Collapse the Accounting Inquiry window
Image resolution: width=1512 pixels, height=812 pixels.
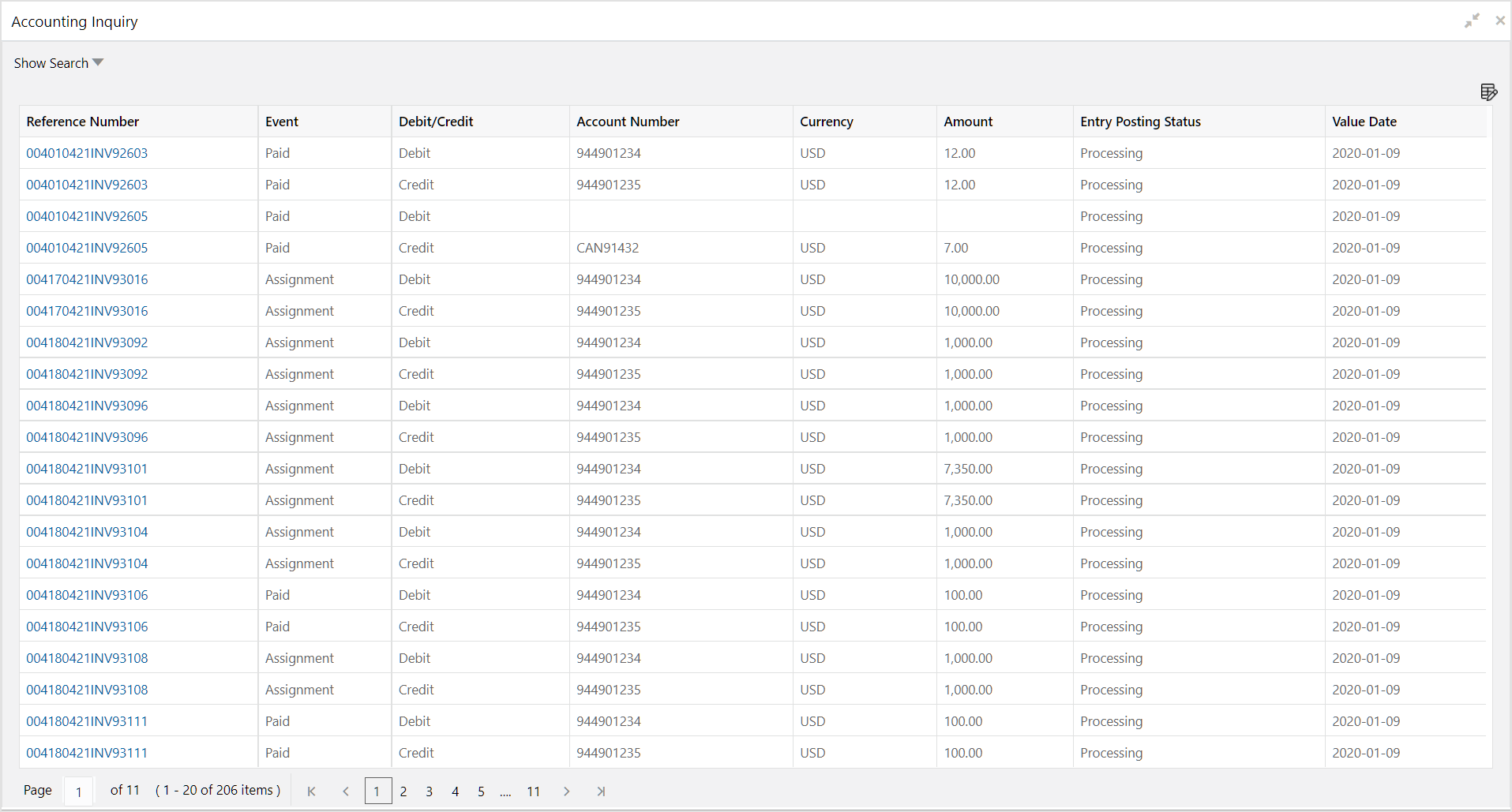(x=1472, y=21)
